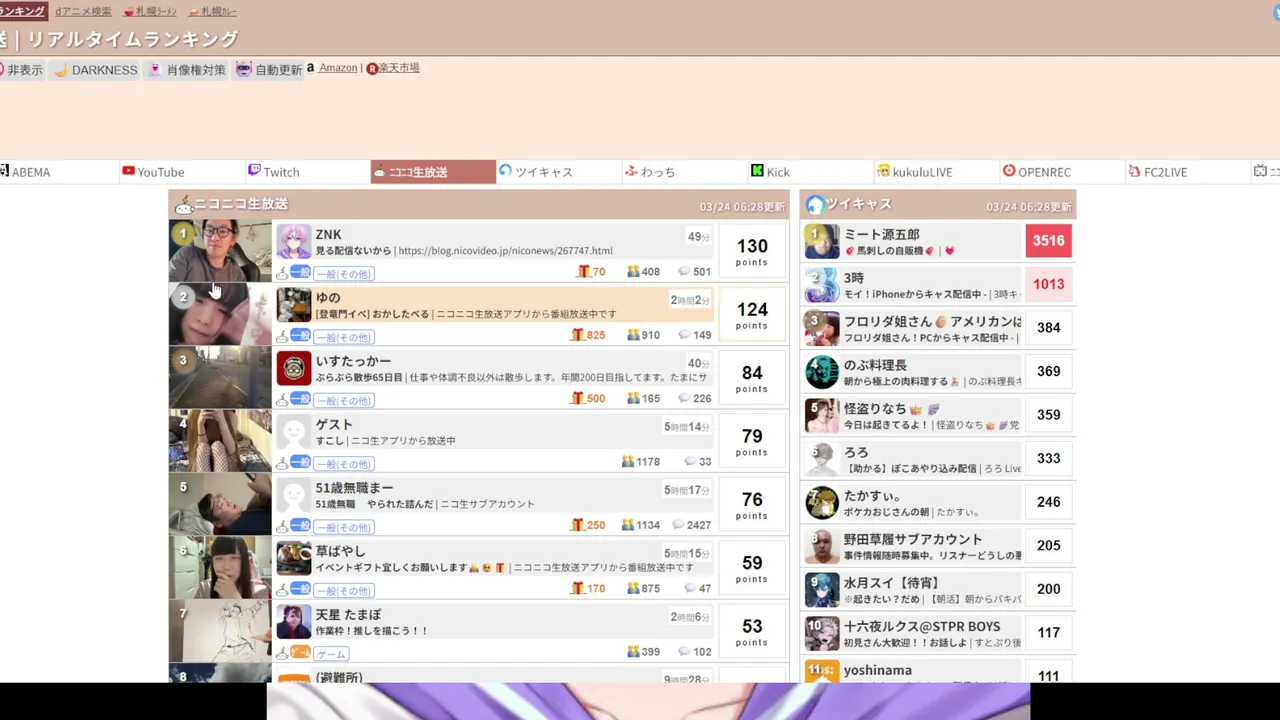Click the 130 points box for ZNK

pos(752,250)
